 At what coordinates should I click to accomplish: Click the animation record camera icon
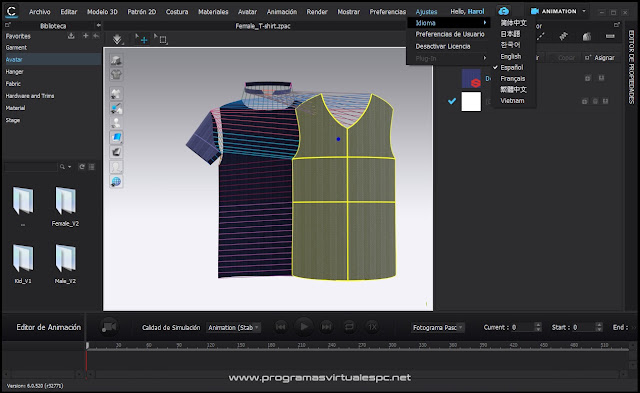click(x=109, y=327)
